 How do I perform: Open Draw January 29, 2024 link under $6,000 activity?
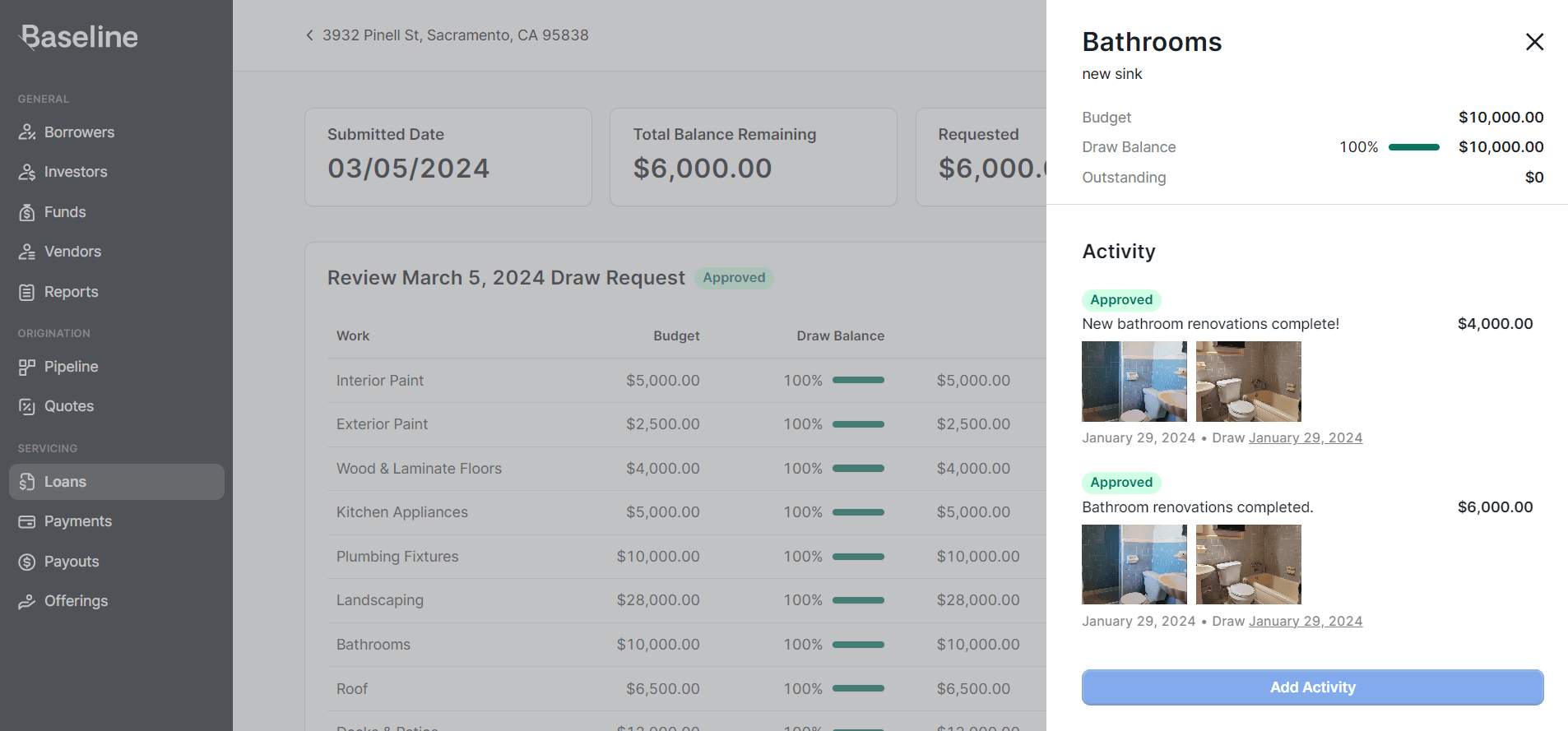click(1305, 622)
